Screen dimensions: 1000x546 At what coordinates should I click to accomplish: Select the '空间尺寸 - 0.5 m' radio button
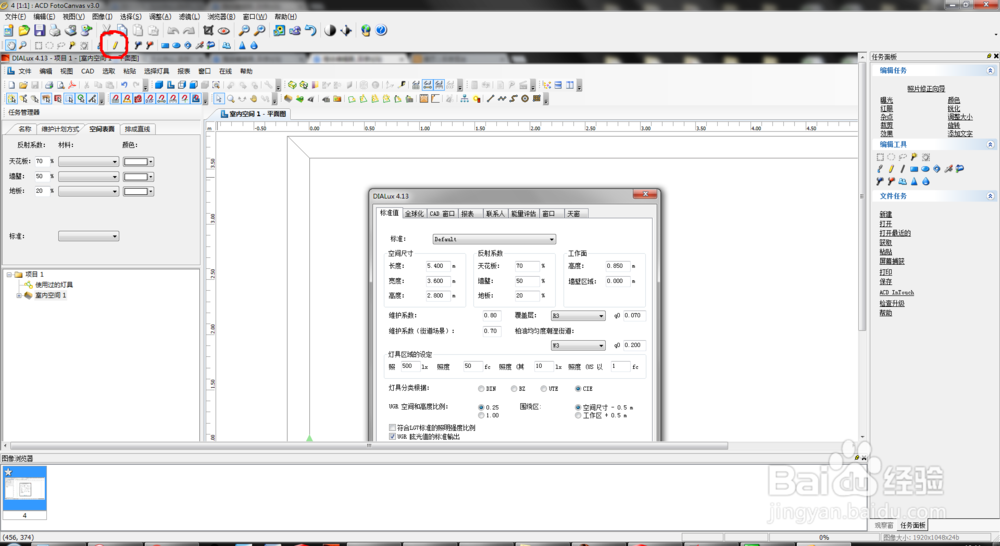click(x=578, y=407)
